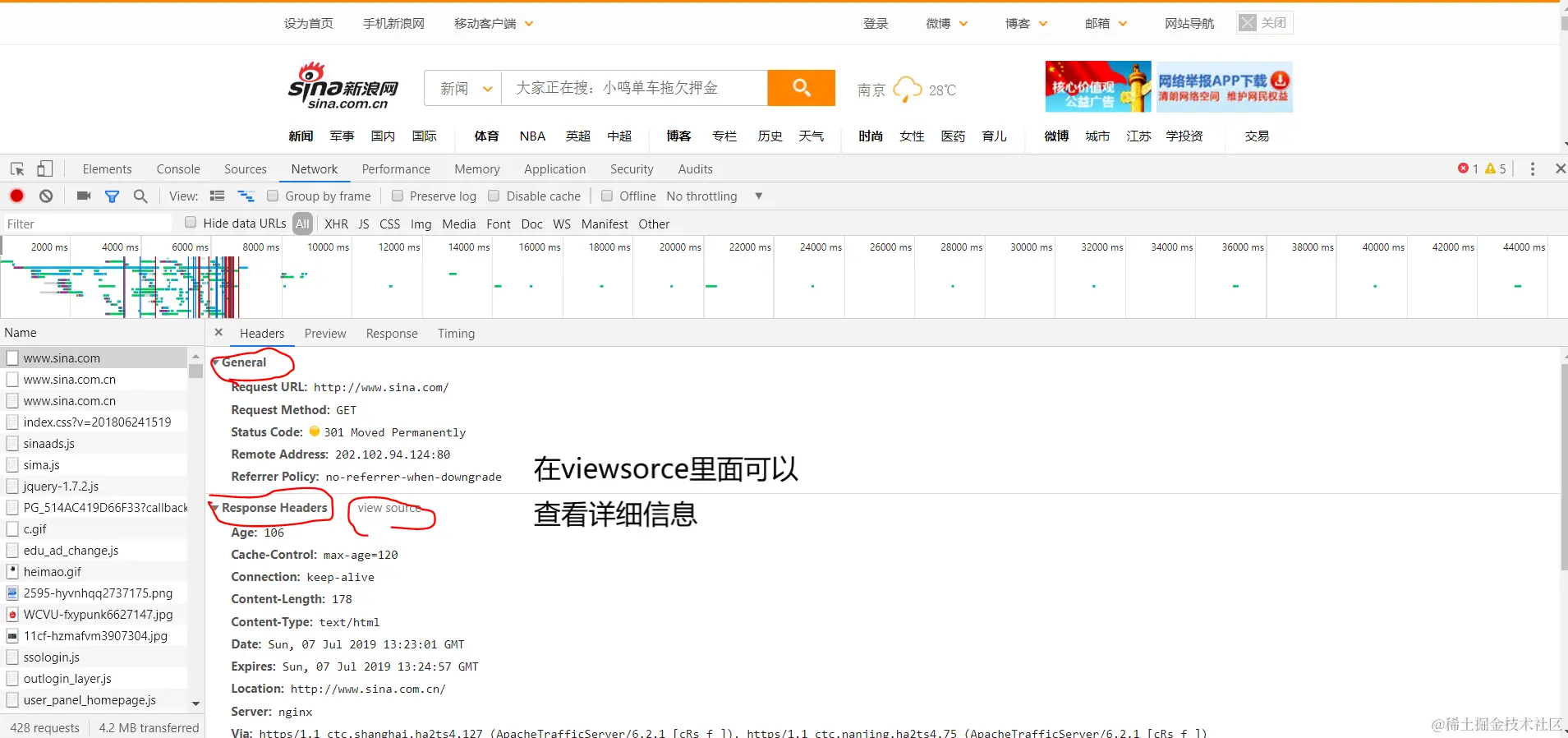The width and height of the screenshot is (1568, 738).
Task: Select the index.css?v=201806241519 request
Action: pyautogui.click(x=94, y=422)
